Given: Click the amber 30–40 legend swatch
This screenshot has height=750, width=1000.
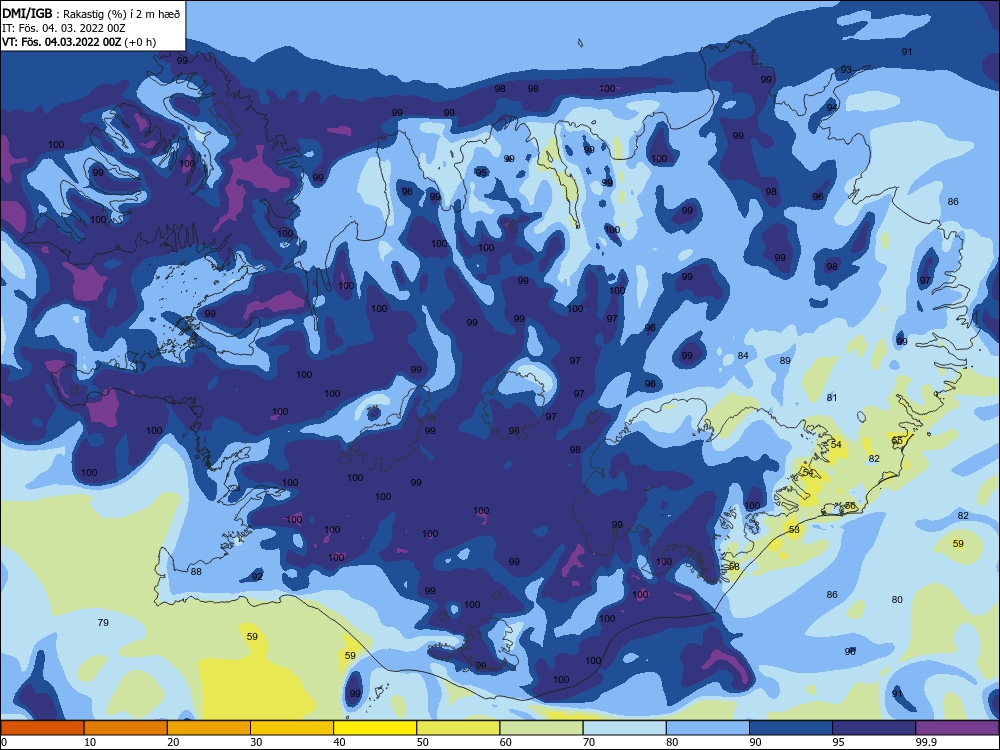Looking at the screenshot, I should click(292, 728).
